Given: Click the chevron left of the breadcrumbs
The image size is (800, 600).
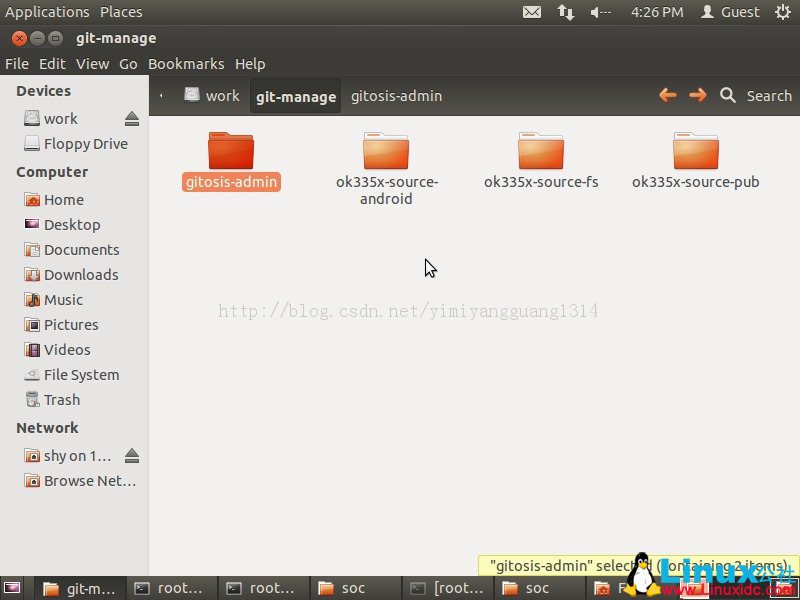Looking at the screenshot, I should tap(161, 95).
